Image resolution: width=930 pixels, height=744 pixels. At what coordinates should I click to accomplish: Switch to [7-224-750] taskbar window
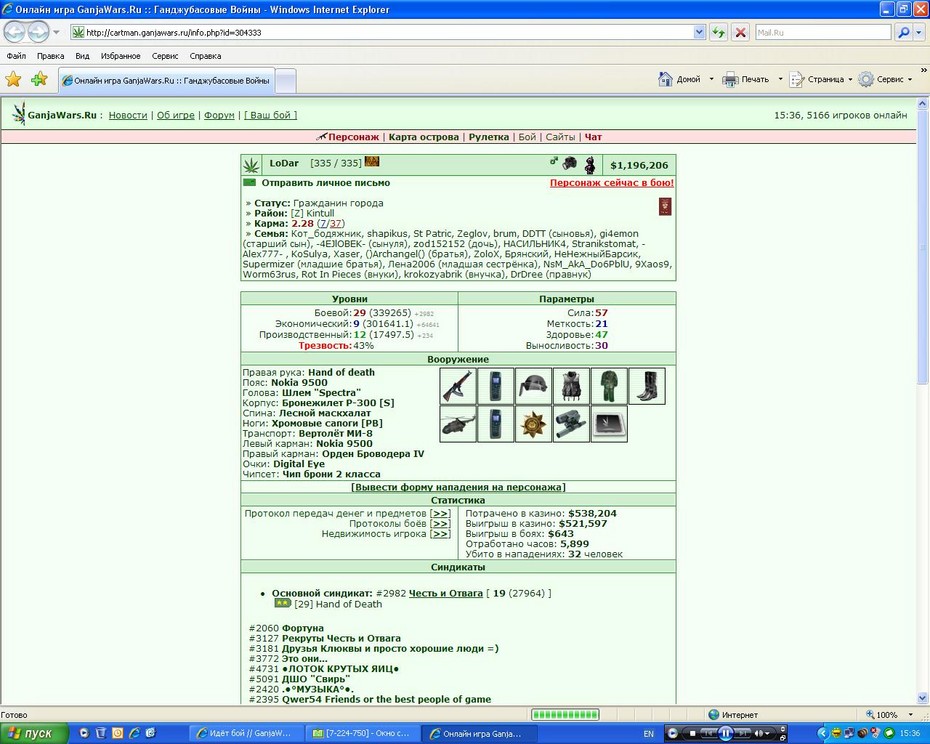[362, 734]
